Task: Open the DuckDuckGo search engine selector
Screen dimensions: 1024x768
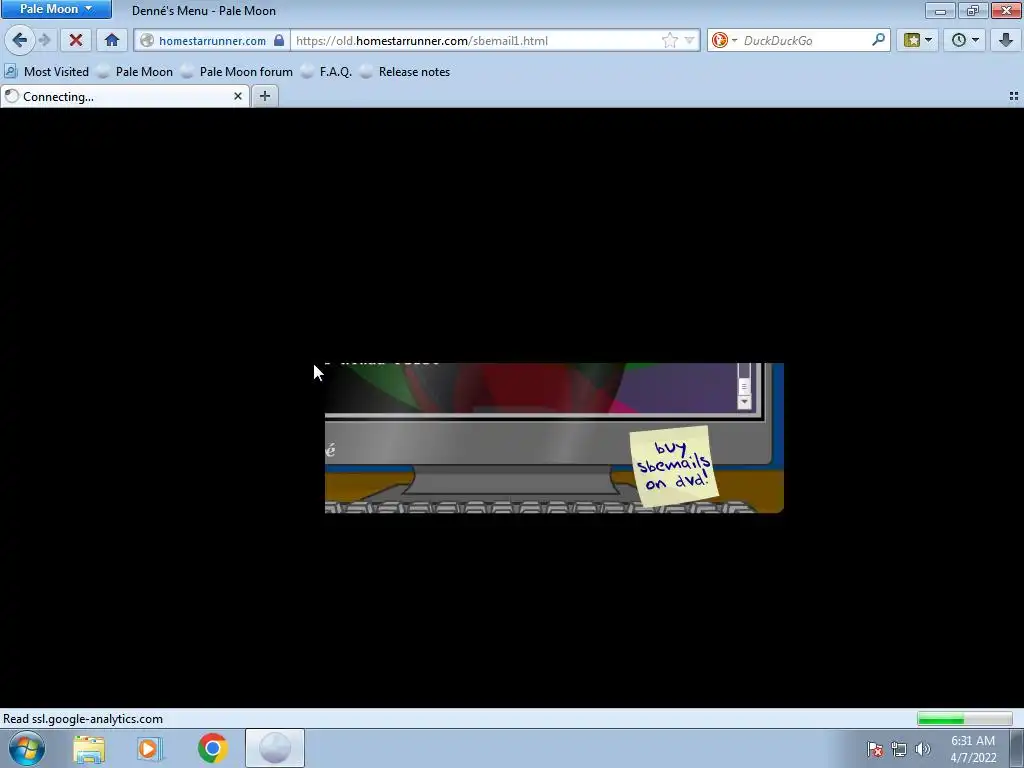Action: [x=724, y=40]
